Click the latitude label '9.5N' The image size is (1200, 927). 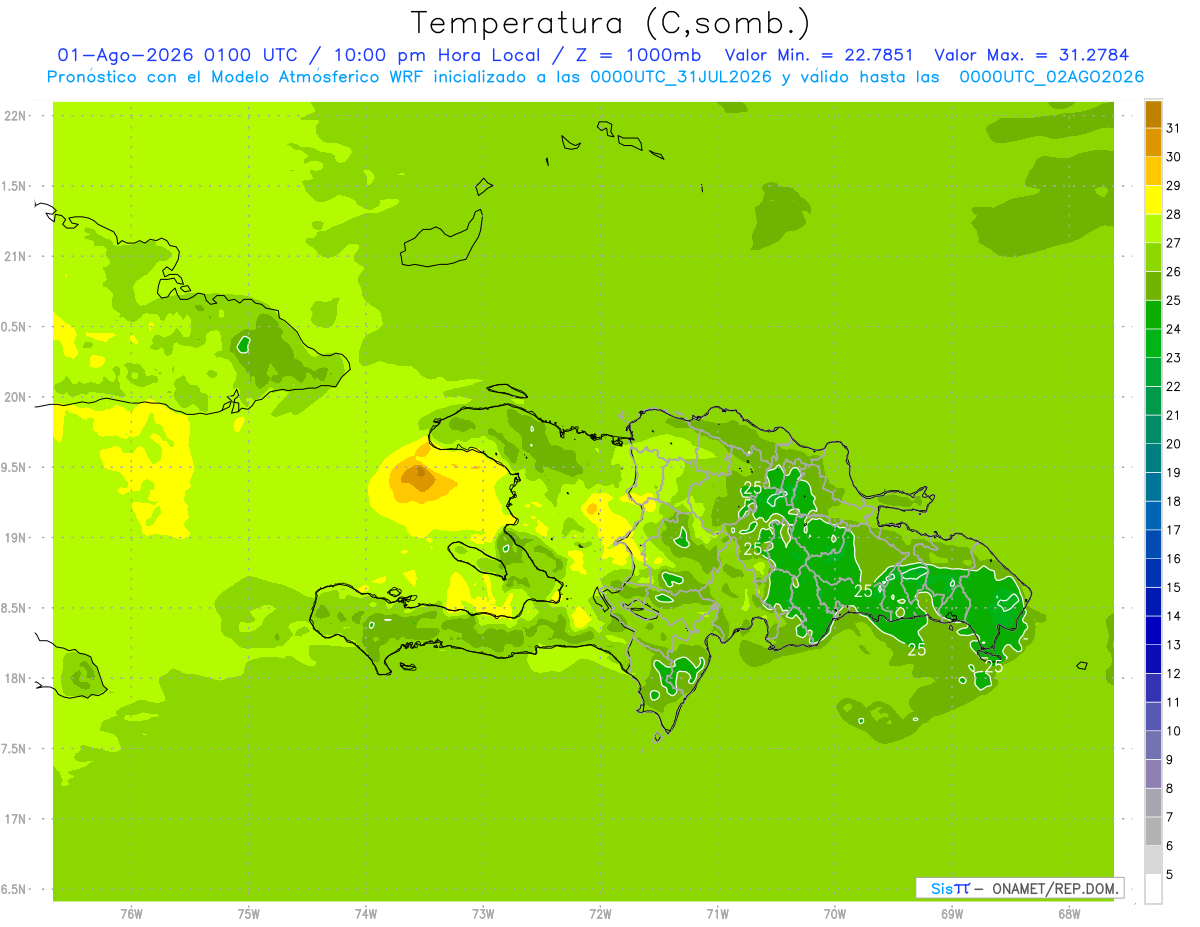coord(15,467)
